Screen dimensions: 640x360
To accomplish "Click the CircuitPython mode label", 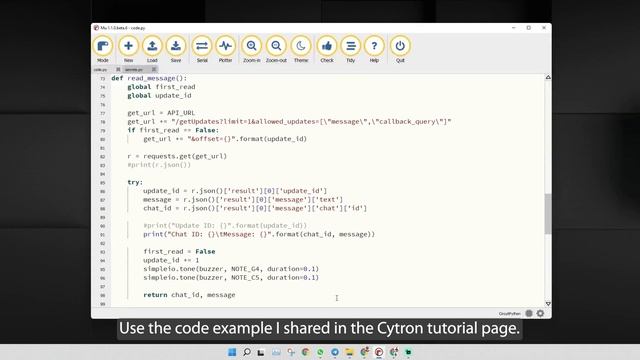I will pyautogui.click(x=509, y=313).
